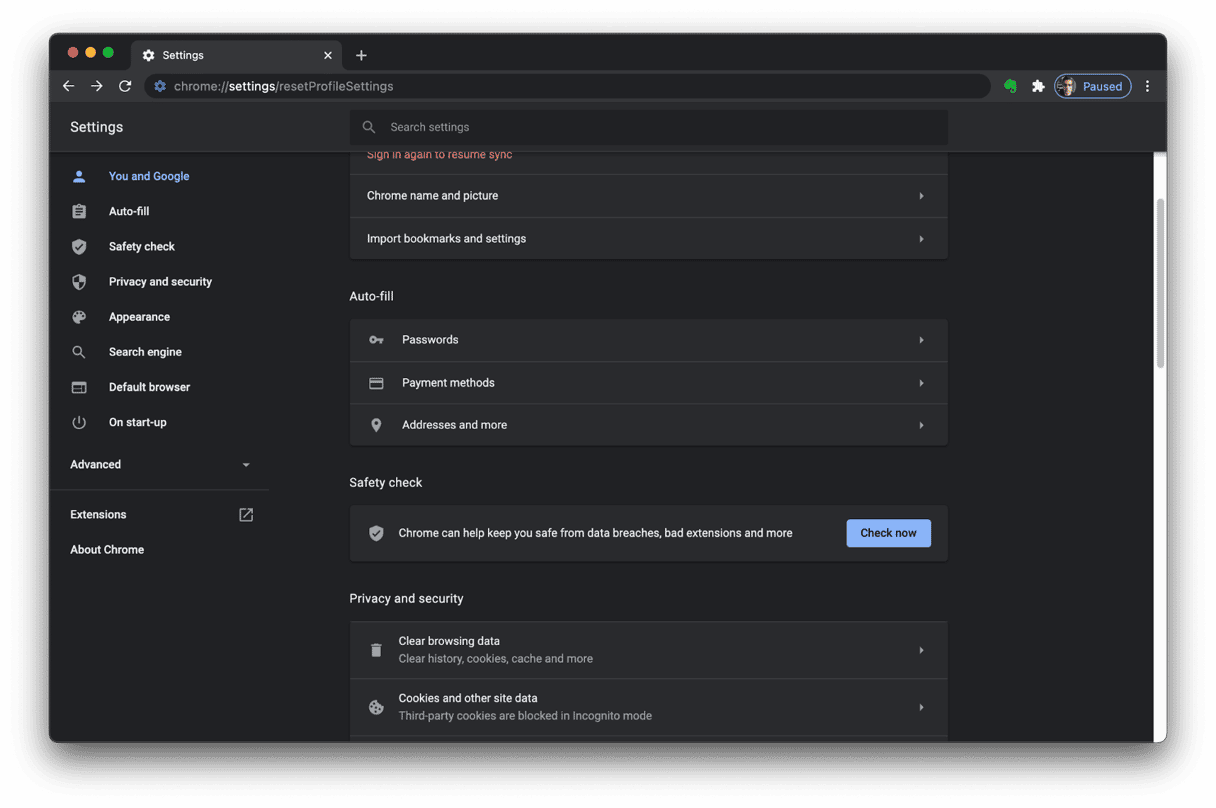
Task: Click the browser forward arrow
Action: click(x=97, y=86)
